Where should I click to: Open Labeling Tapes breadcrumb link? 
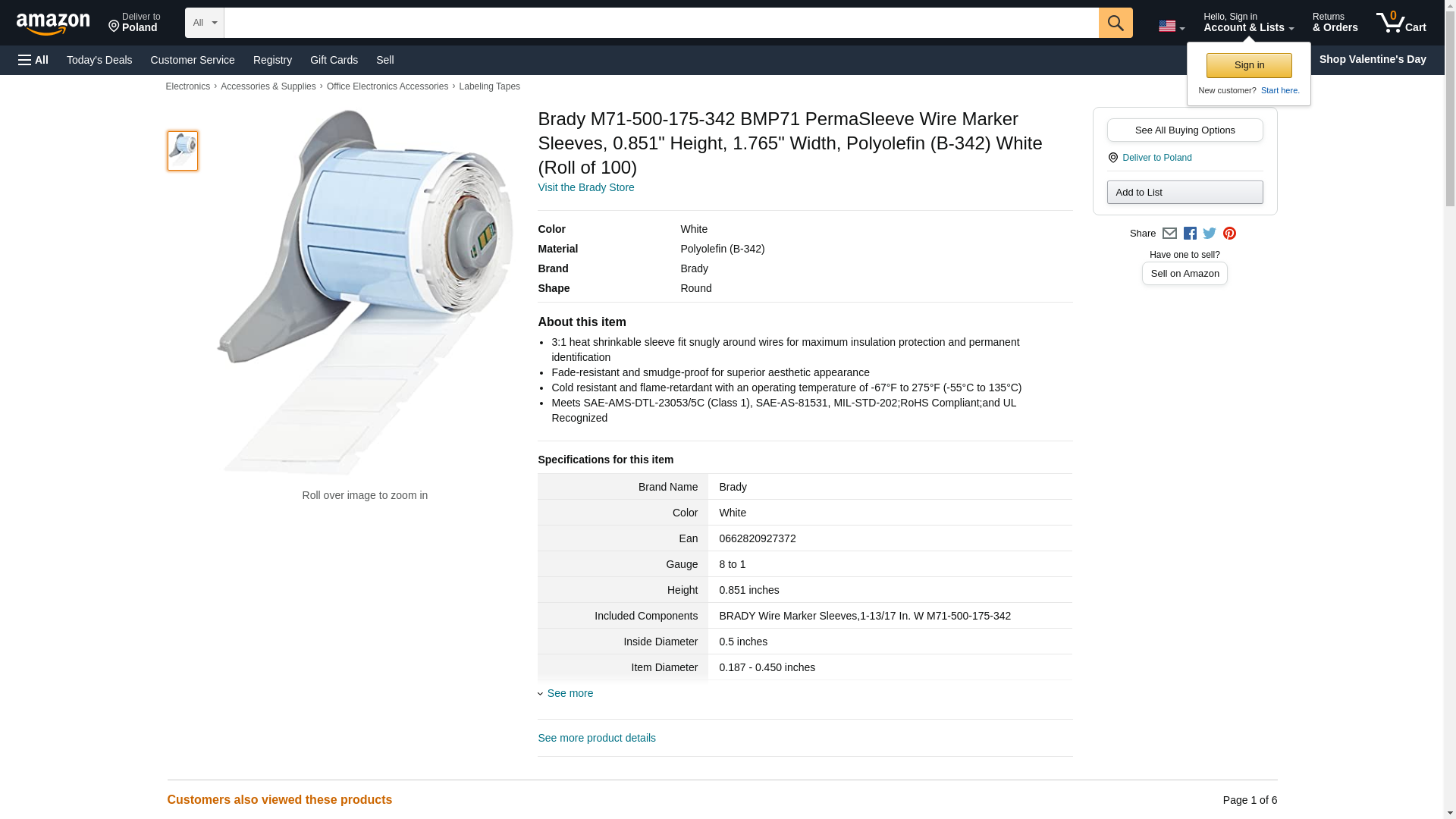click(489, 86)
